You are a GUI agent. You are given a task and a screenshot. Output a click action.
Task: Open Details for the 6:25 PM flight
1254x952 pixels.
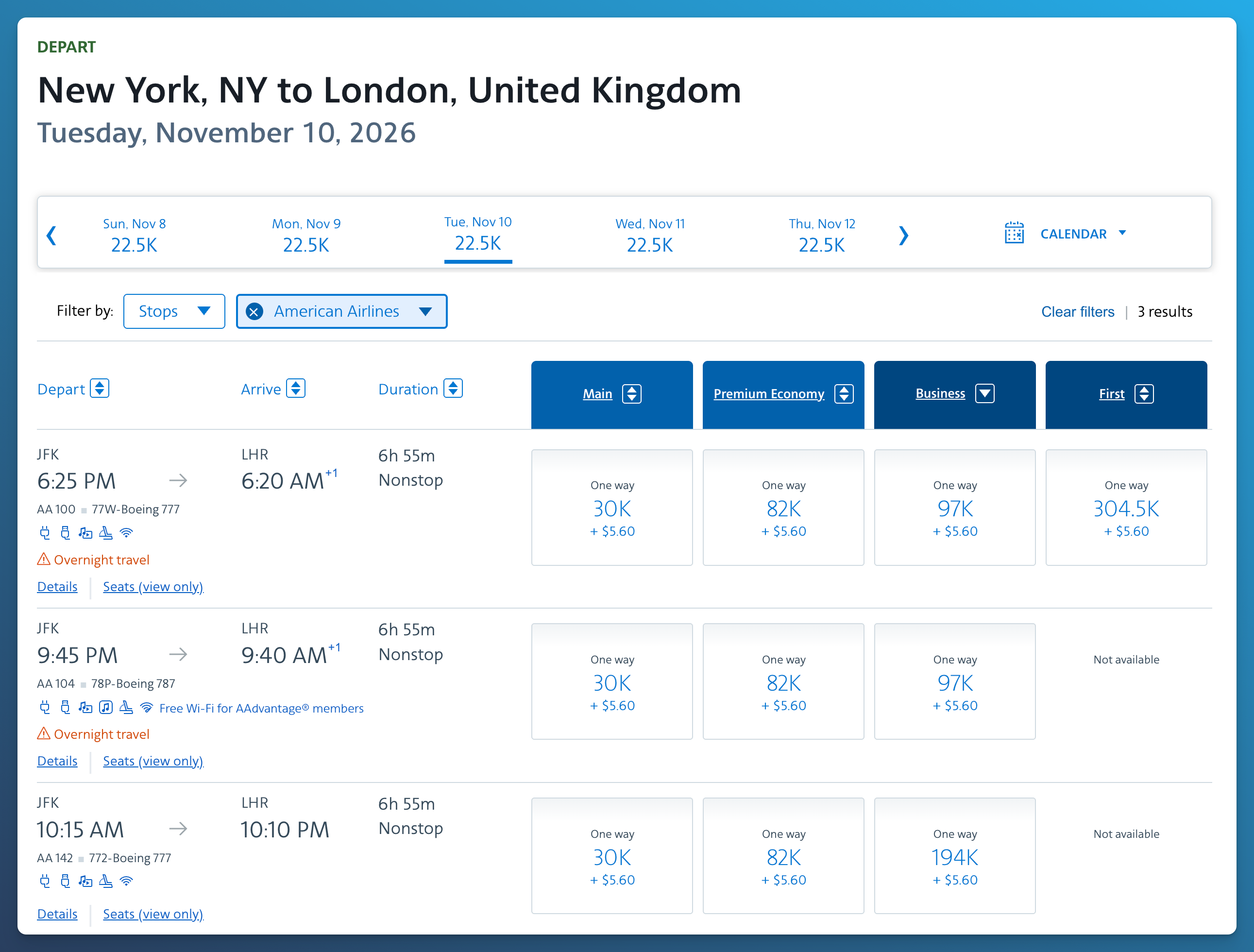(57, 586)
